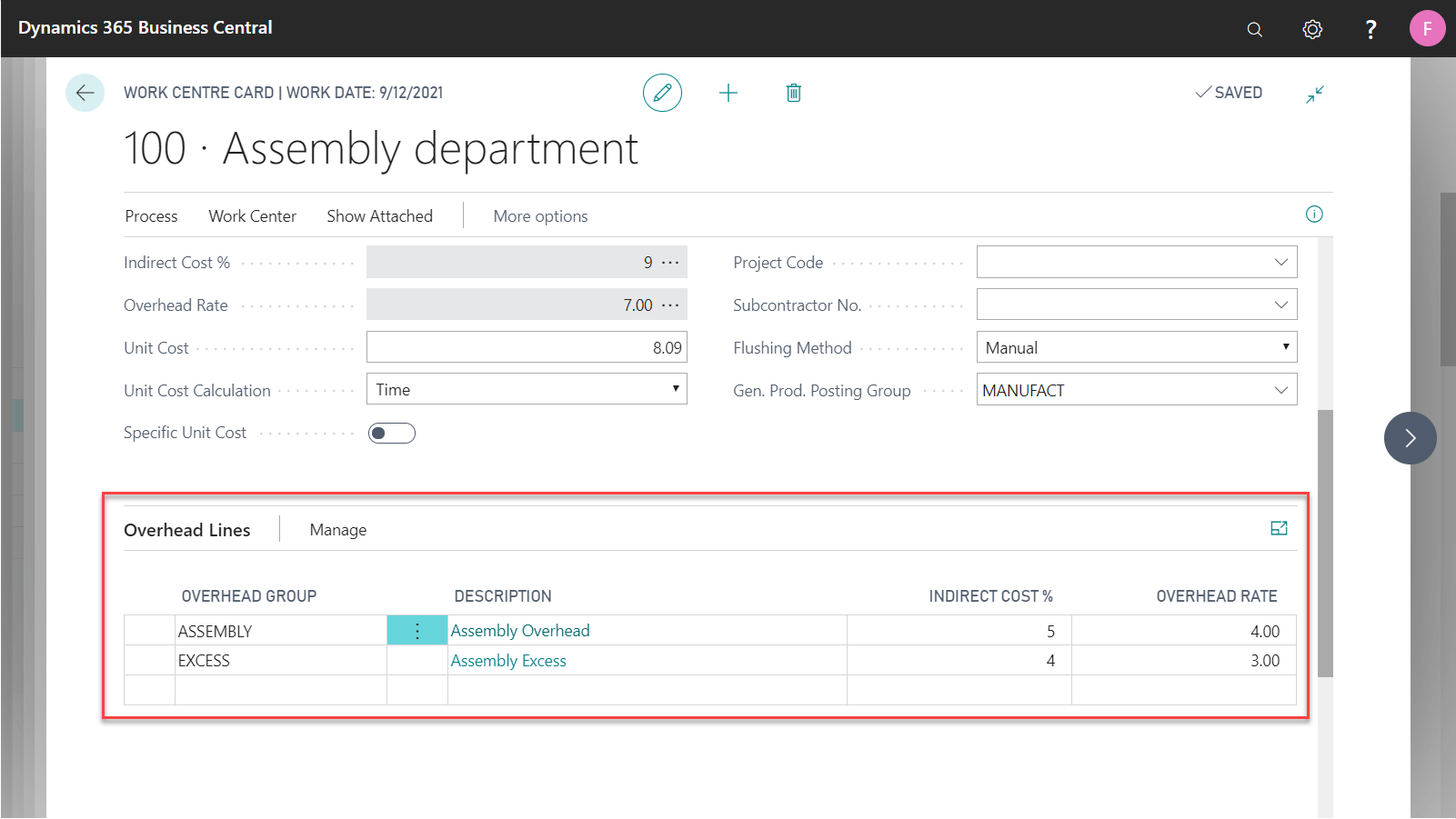Open Overhead Rate ellipsis lookup
This screenshot has height=819, width=1456.
pos(671,305)
